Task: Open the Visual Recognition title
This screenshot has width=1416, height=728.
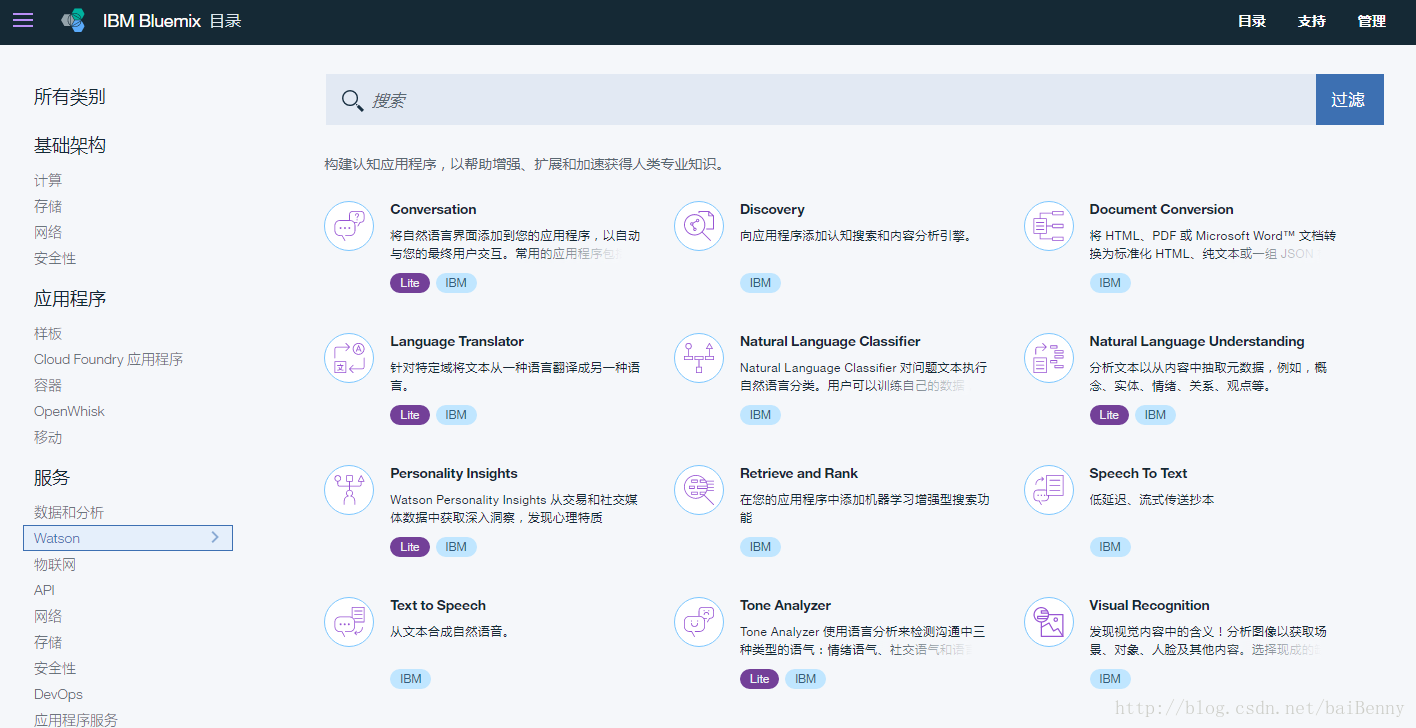Action: pyautogui.click(x=1149, y=605)
